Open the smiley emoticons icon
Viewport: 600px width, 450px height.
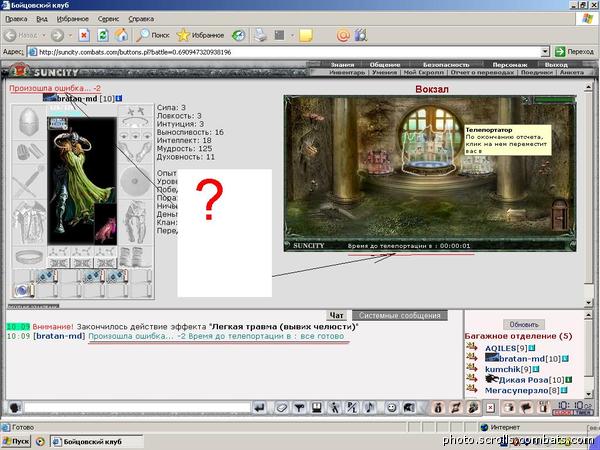391,408
